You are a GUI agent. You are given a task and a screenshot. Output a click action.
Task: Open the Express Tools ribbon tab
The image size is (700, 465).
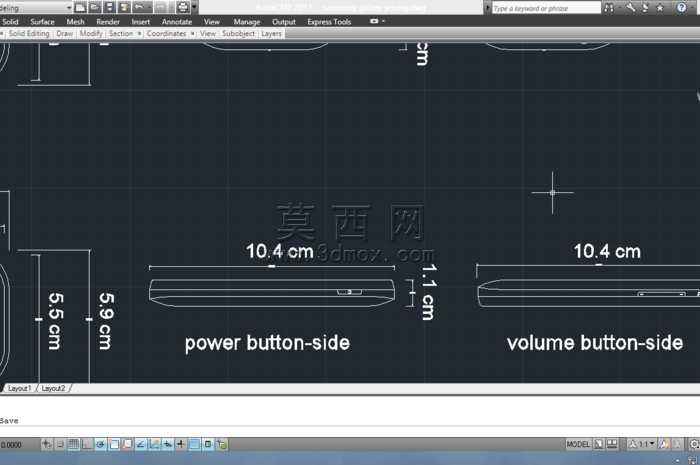click(x=329, y=21)
